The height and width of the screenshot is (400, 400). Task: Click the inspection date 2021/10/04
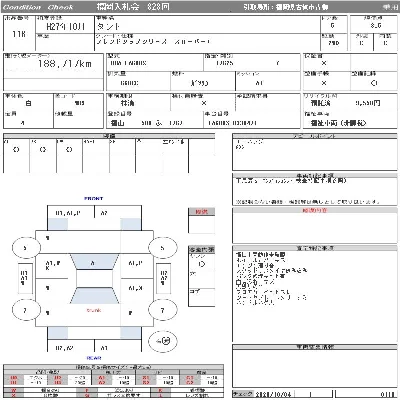273,395
